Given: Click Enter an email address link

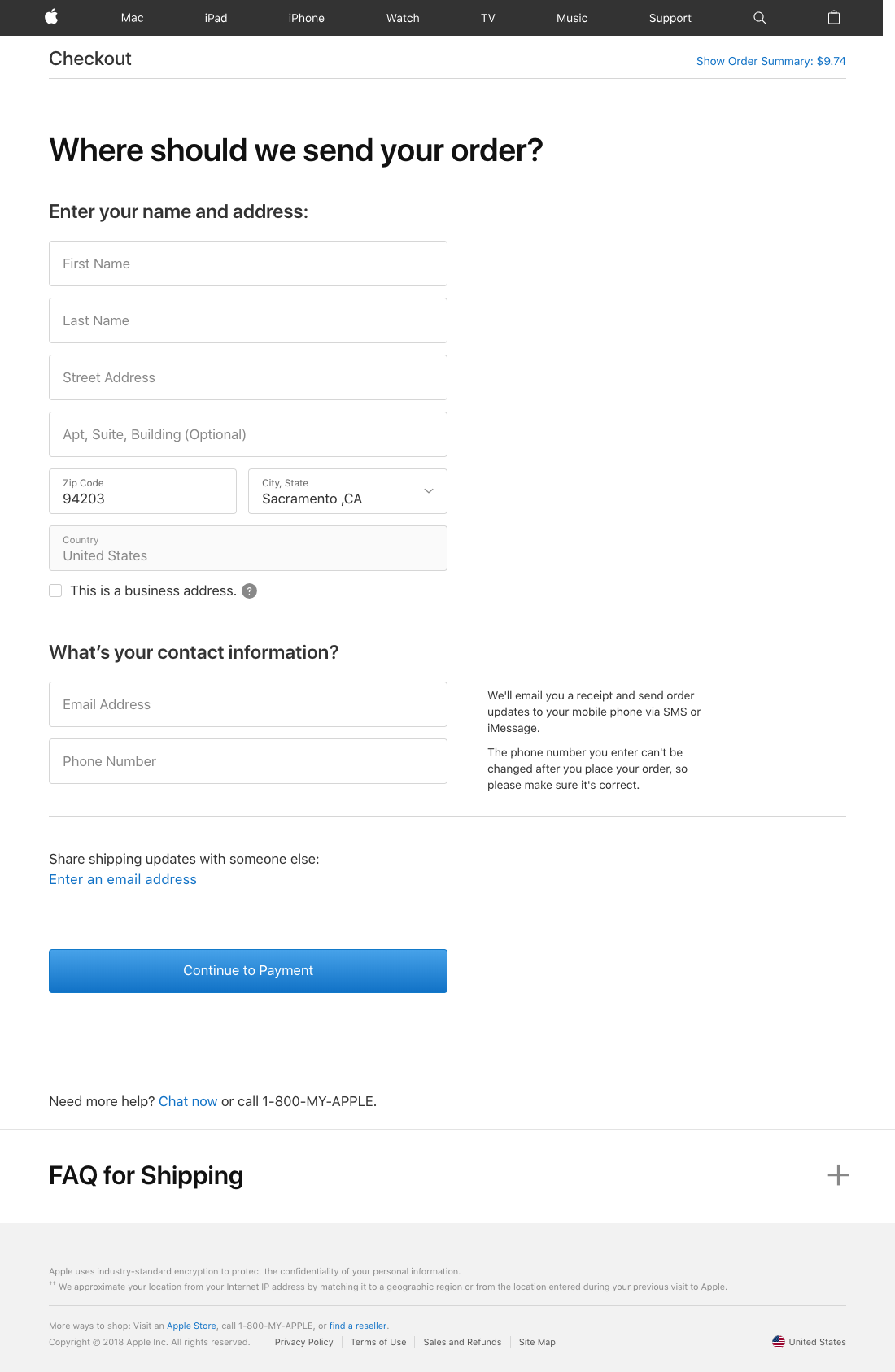Looking at the screenshot, I should coord(123,879).
